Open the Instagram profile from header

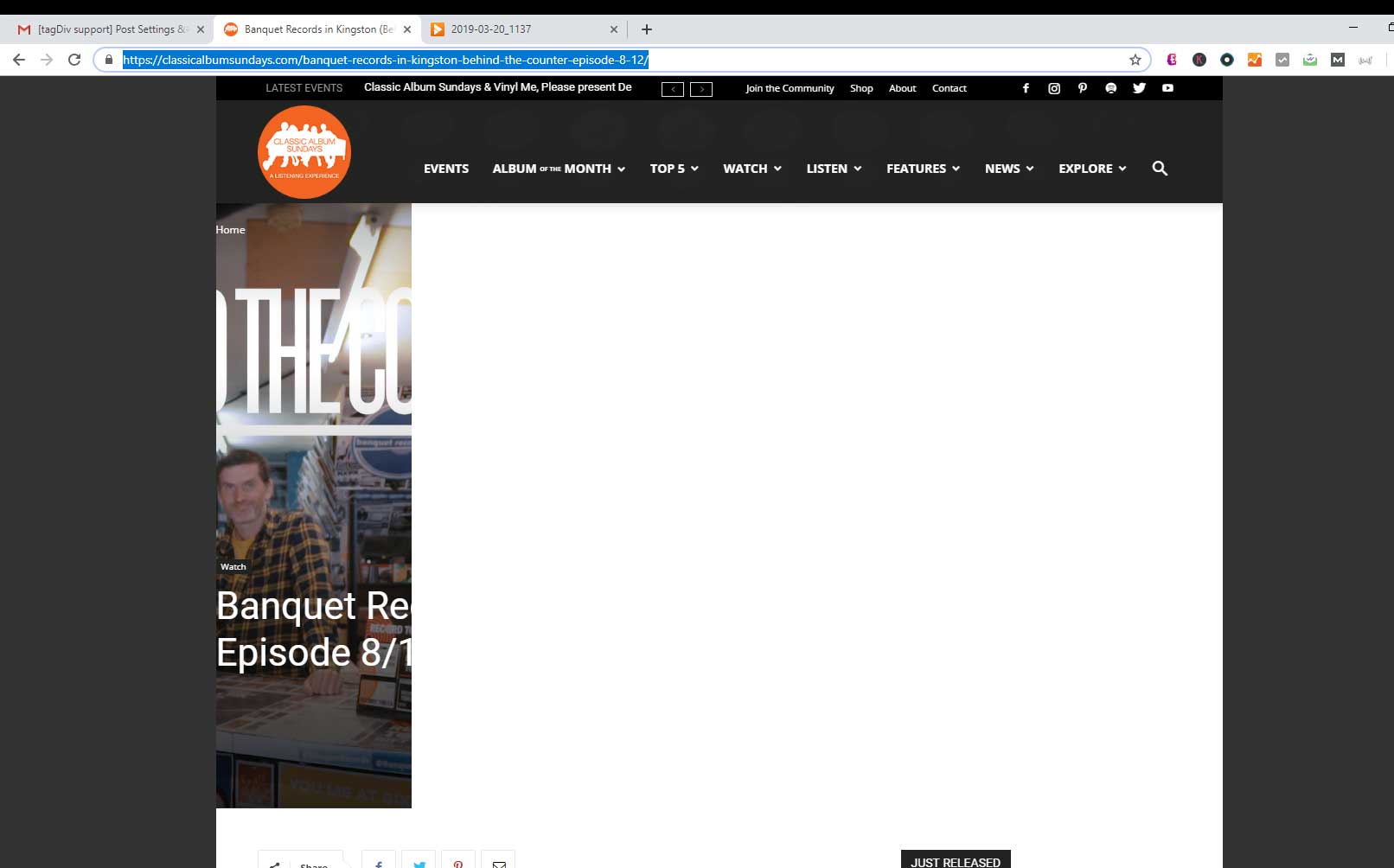(x=1054, y=88)
